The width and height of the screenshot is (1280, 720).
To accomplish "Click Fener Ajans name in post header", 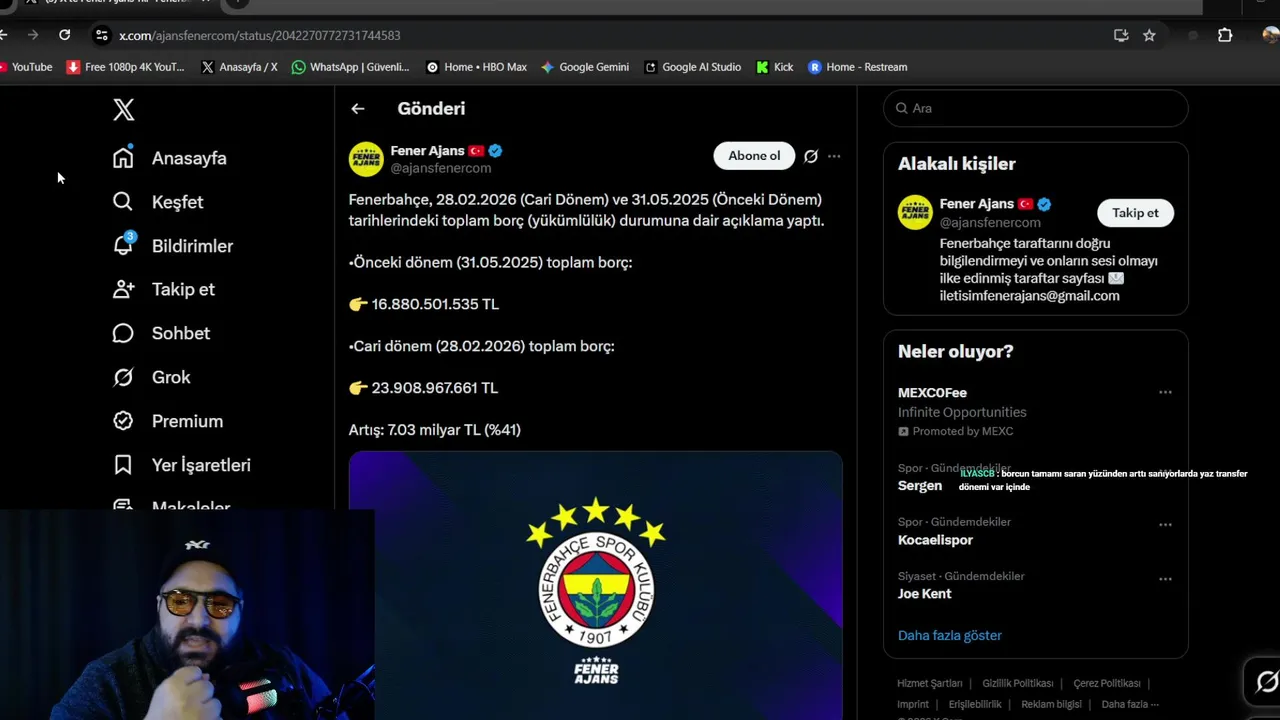I will point(427,151).
